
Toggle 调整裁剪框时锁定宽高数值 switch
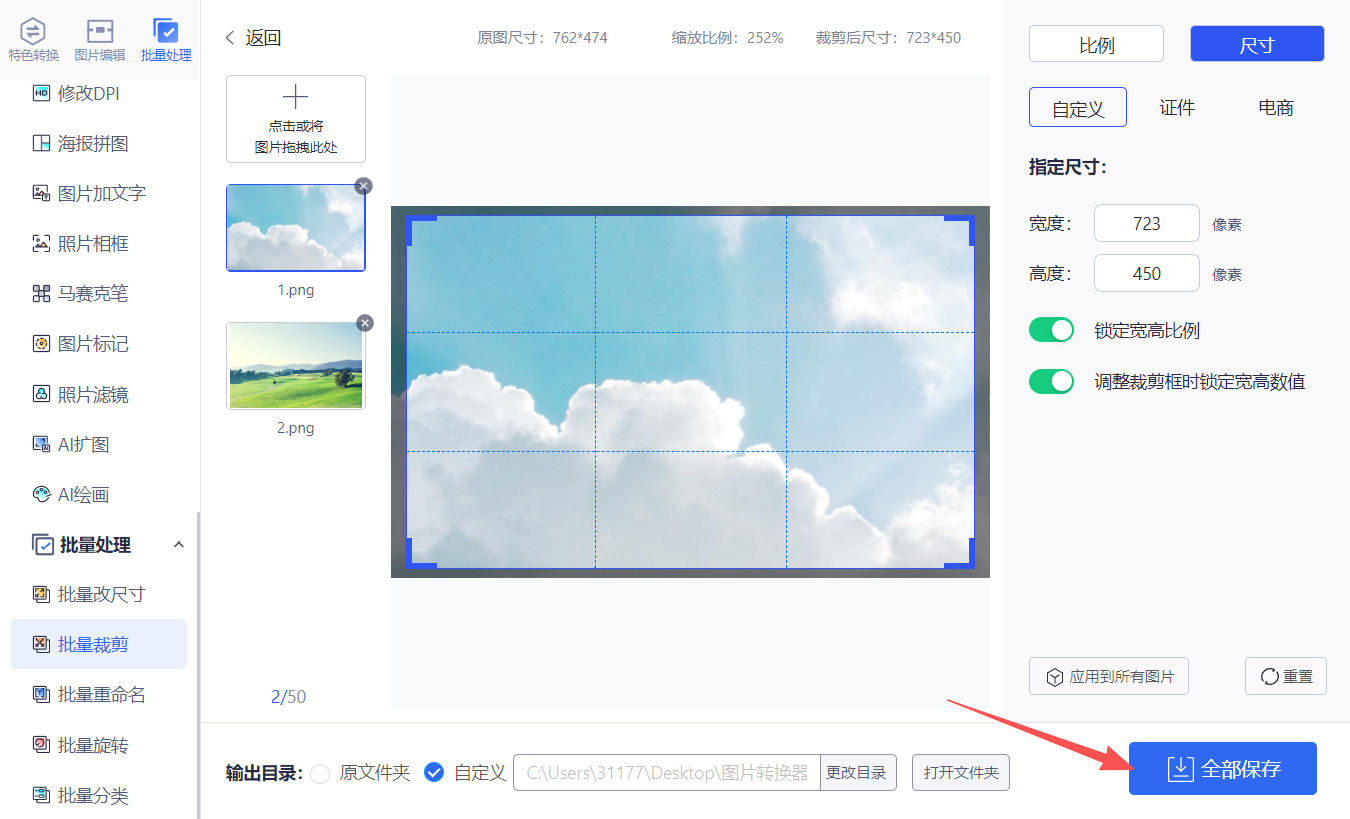tap(1051, 381)
